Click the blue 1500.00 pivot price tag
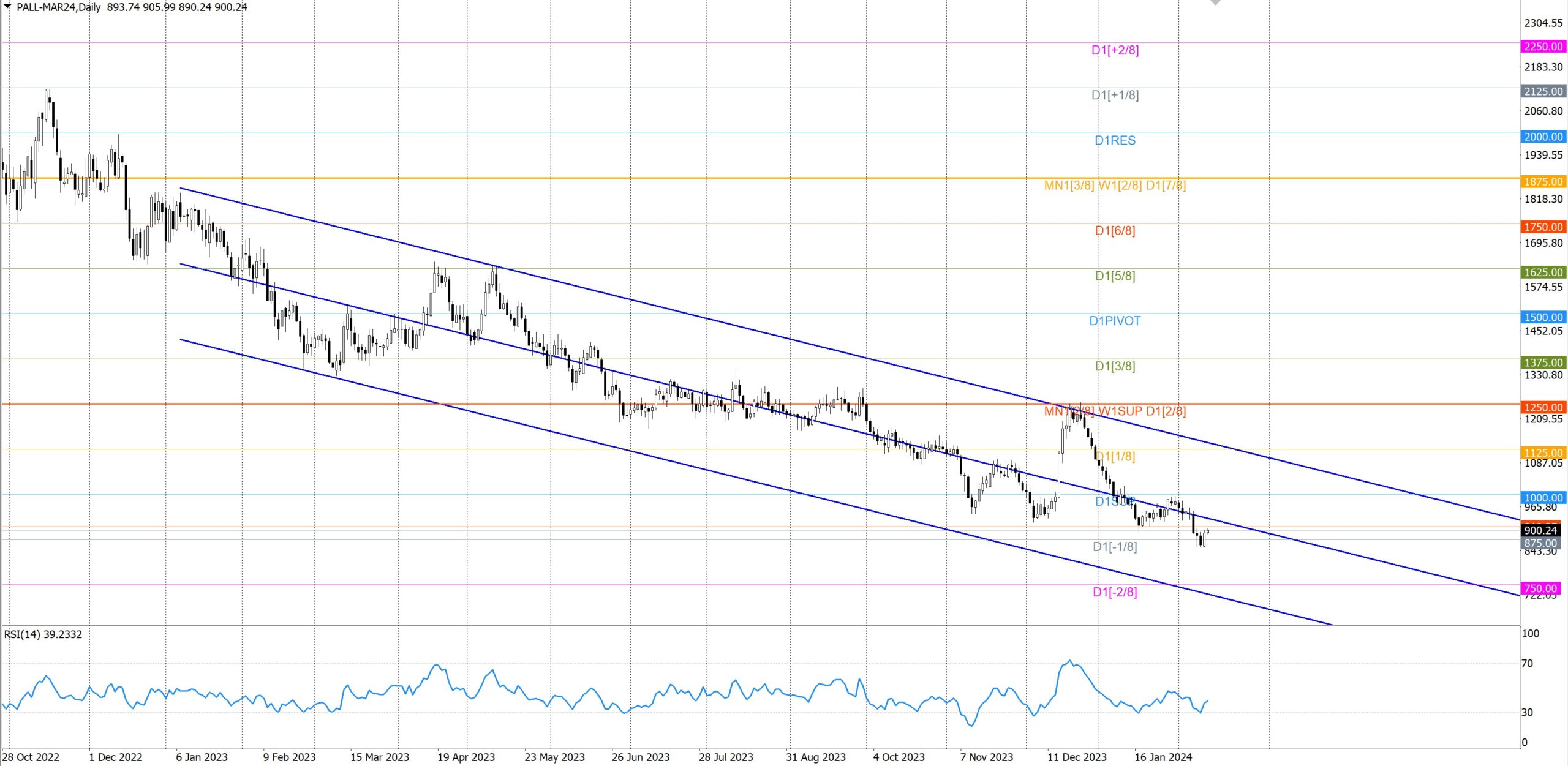Screen dimensions: 1568x766 (x=1543, y=317)
